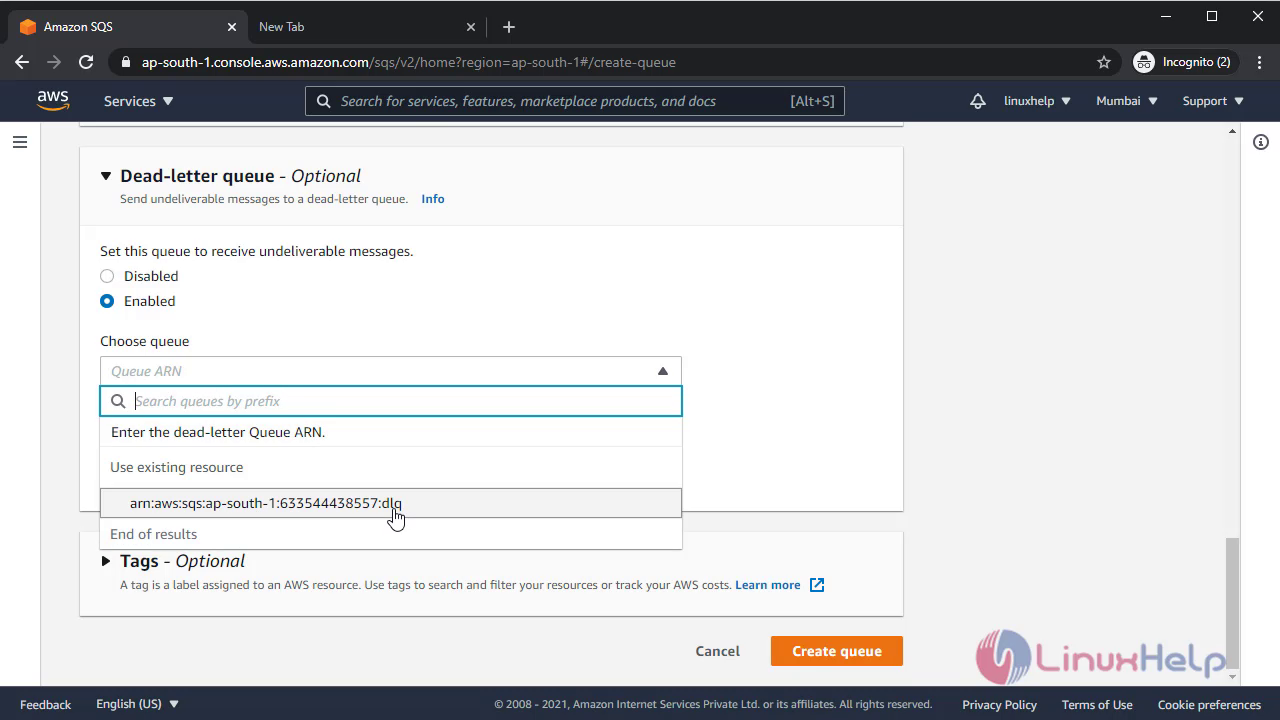The width and height of the screenshot is (1280, 720).
Task: Bookmark this page with the star icon
Action: point(1104,62)
